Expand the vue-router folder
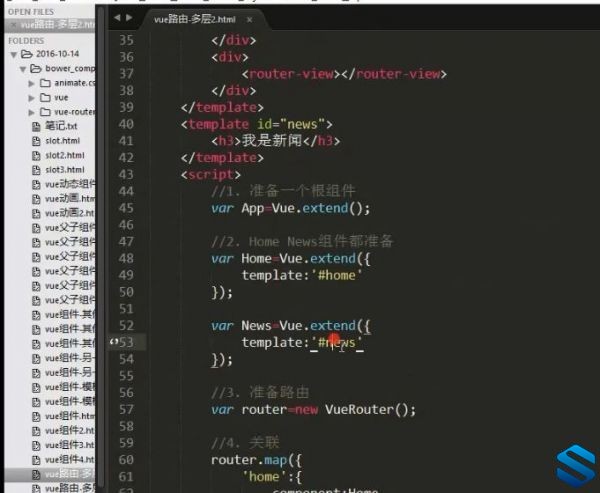The height and width of the screenshot is (493, 600). click(31, 112)
